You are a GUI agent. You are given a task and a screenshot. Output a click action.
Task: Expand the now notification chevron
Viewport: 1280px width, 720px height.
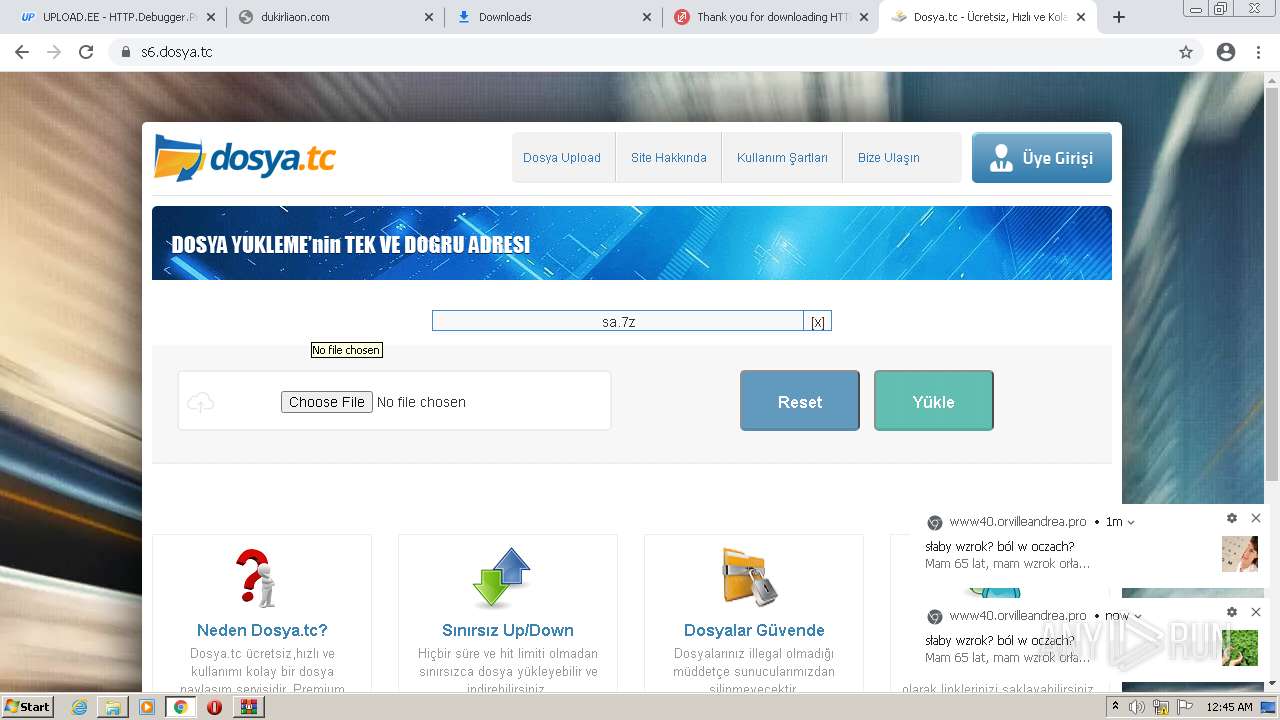click(1138, 616)
